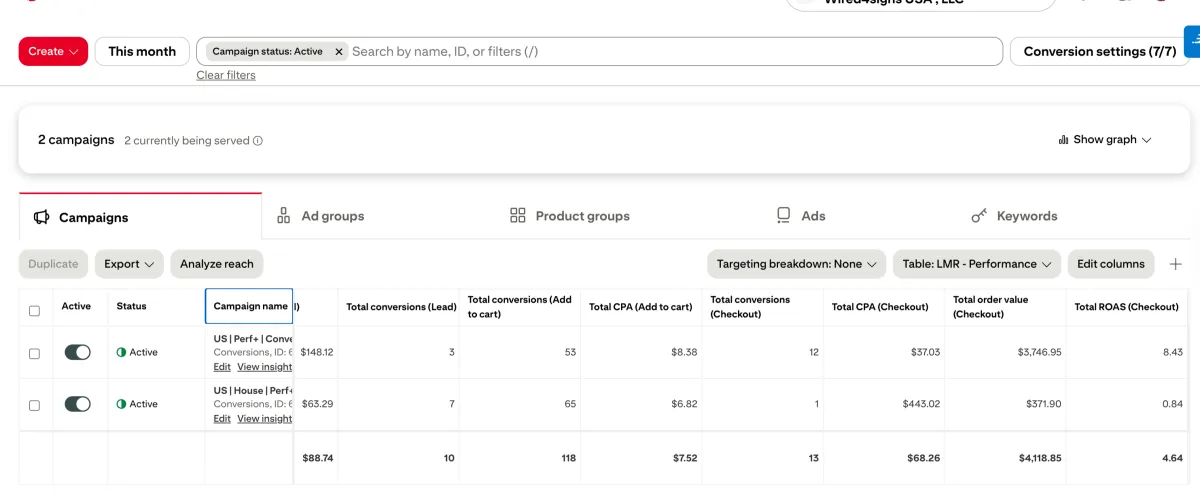Open the Table: LMR - Performance dropdown
The width and height of the screenshot is (1200, 495).
point(976,264)
